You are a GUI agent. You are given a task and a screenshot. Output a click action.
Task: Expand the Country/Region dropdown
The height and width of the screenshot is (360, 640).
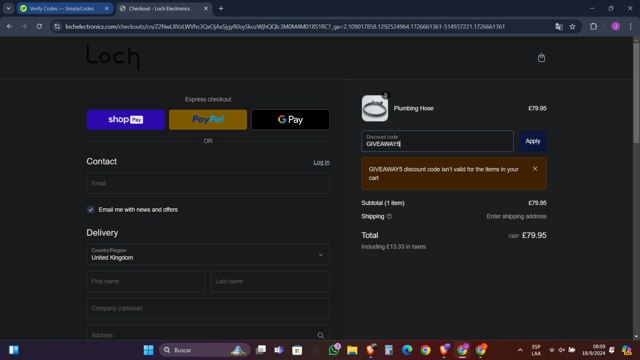coord(208,254)
